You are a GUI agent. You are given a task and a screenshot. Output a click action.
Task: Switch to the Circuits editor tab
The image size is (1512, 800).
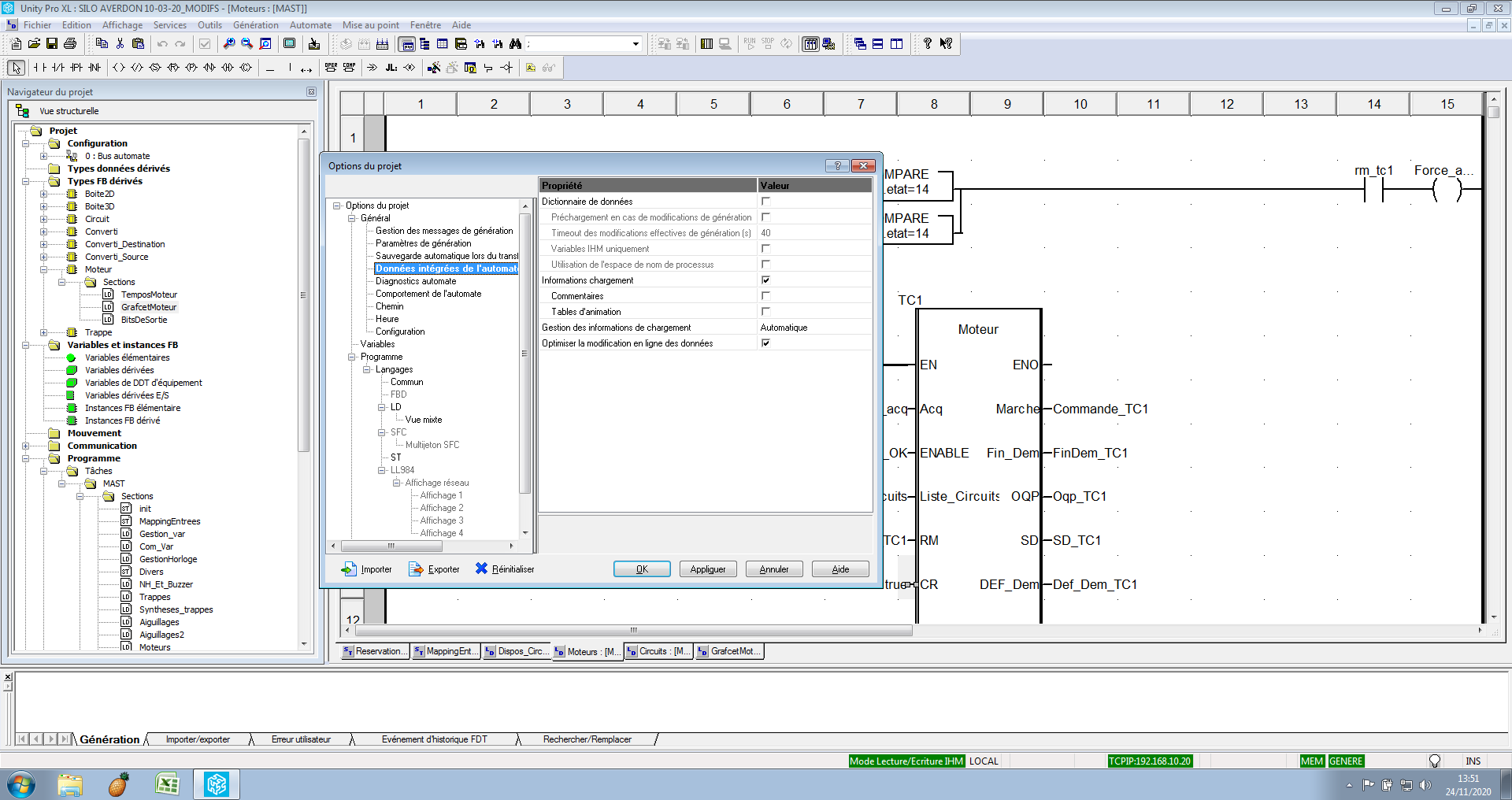[658, 651]
